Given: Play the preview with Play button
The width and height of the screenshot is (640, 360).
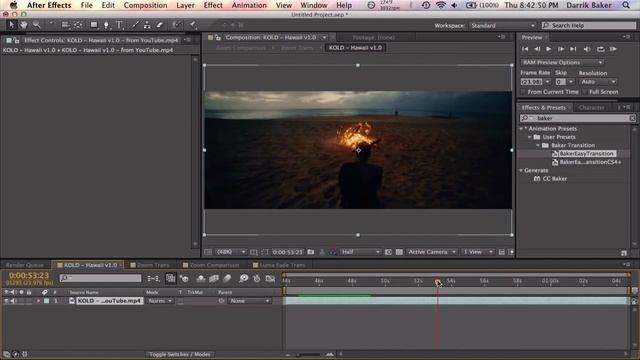Looking at the screenshot, I should [x=549, y=49].
